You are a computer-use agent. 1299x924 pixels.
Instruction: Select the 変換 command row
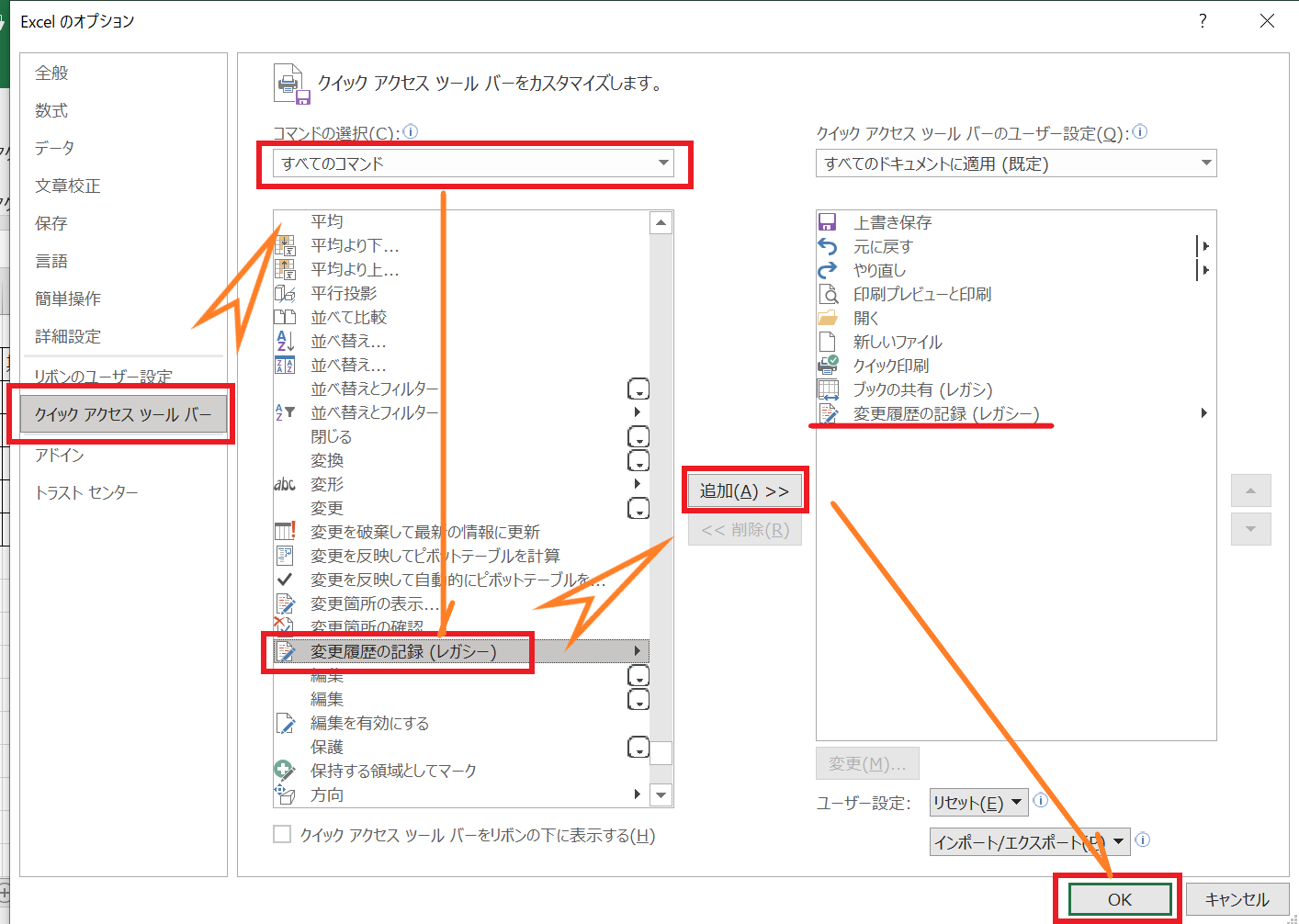click(461, 460)
